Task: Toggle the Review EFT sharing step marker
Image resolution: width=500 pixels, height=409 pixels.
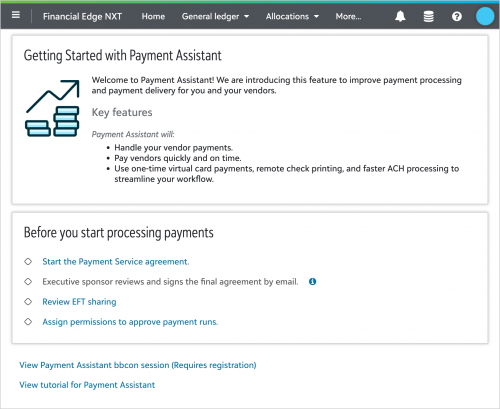Action: pos(28,302)
